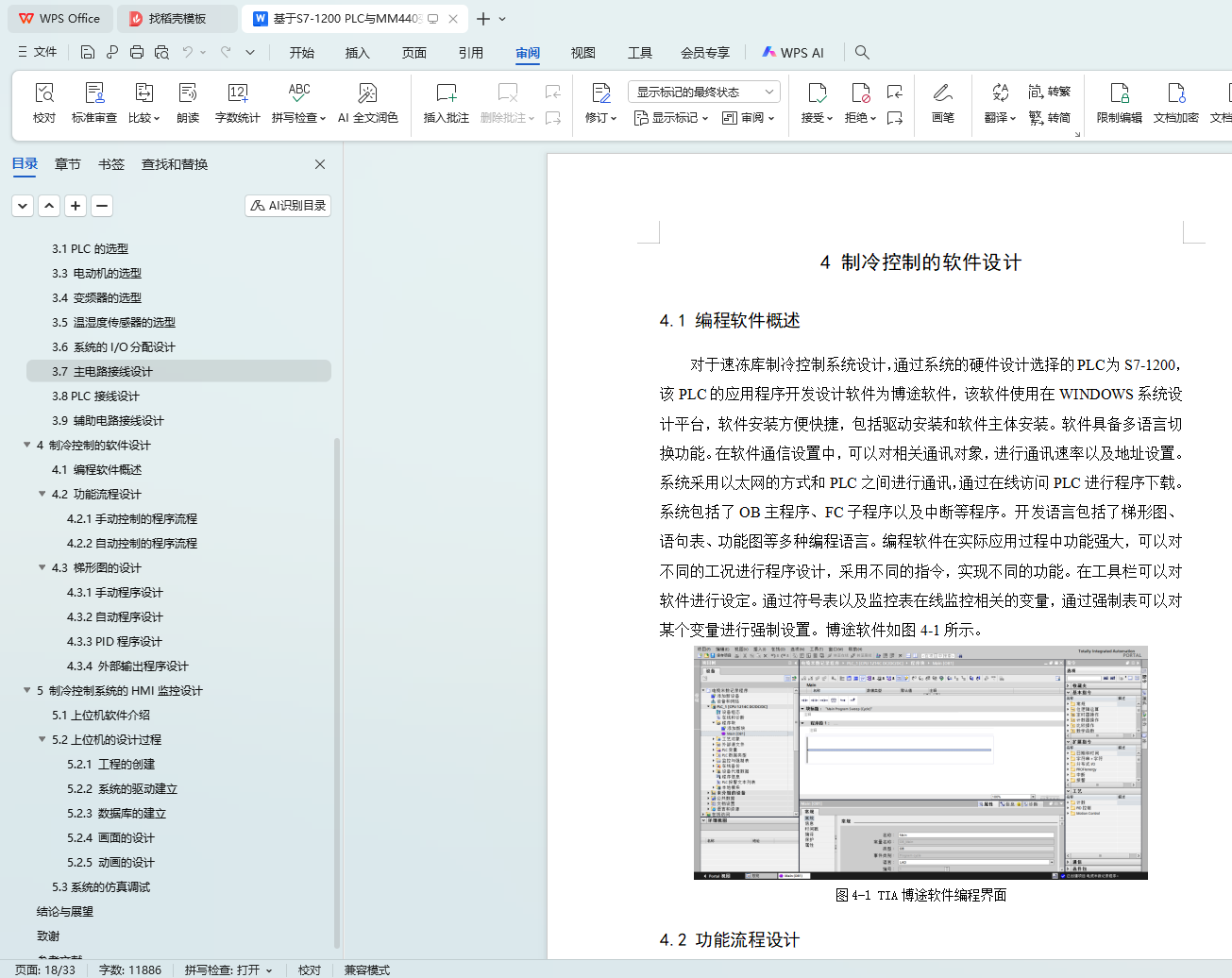Open the 显示标记的最终状态 dropdown

point(704,92)
